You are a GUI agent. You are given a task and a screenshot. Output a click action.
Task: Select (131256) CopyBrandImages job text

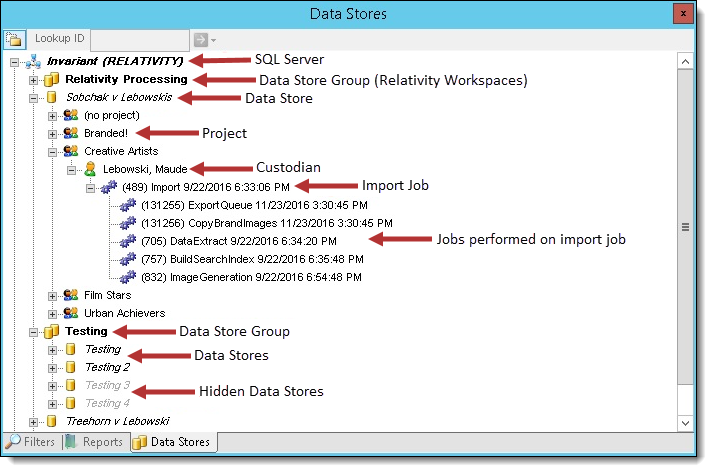267,223
